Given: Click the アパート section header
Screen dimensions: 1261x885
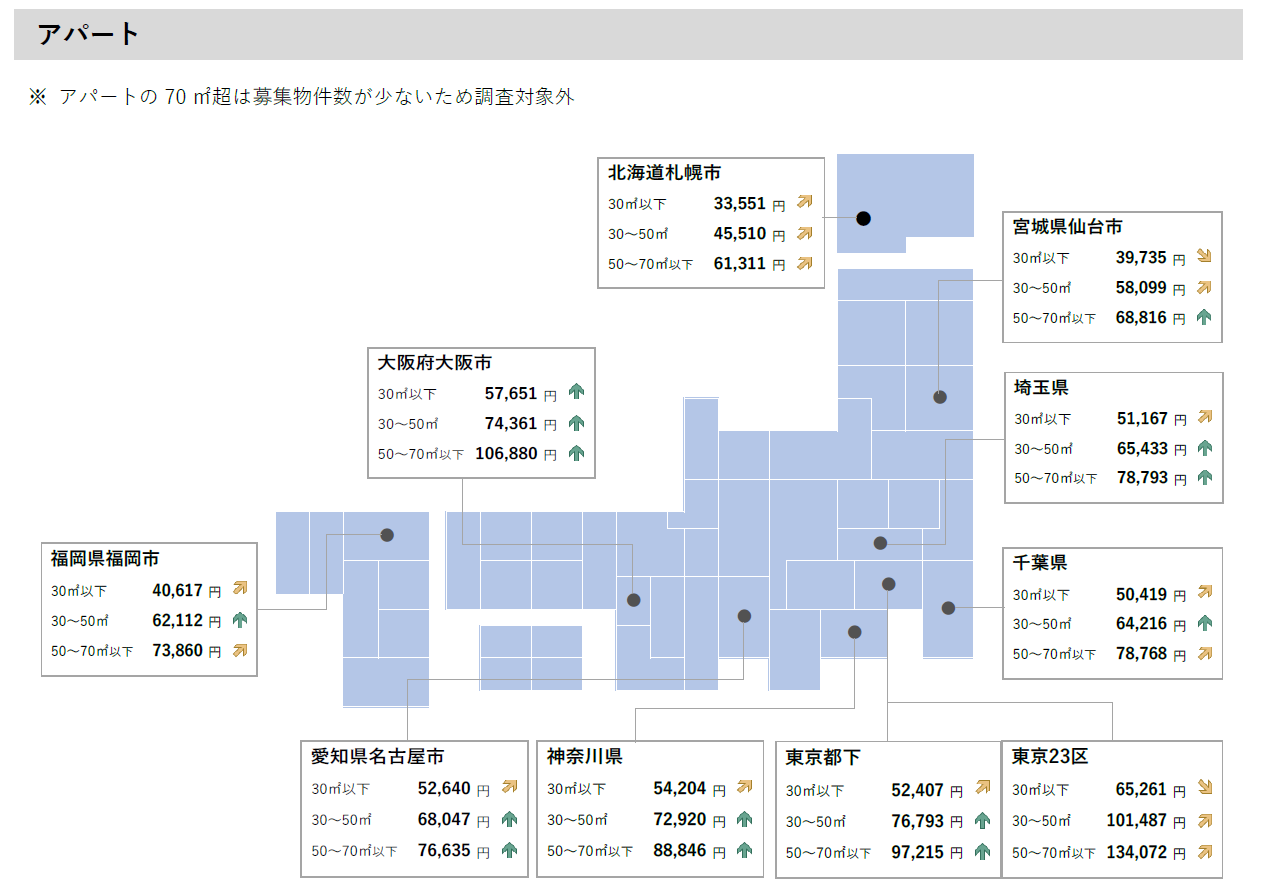Looking at the screenshot, I should [88, 34].
